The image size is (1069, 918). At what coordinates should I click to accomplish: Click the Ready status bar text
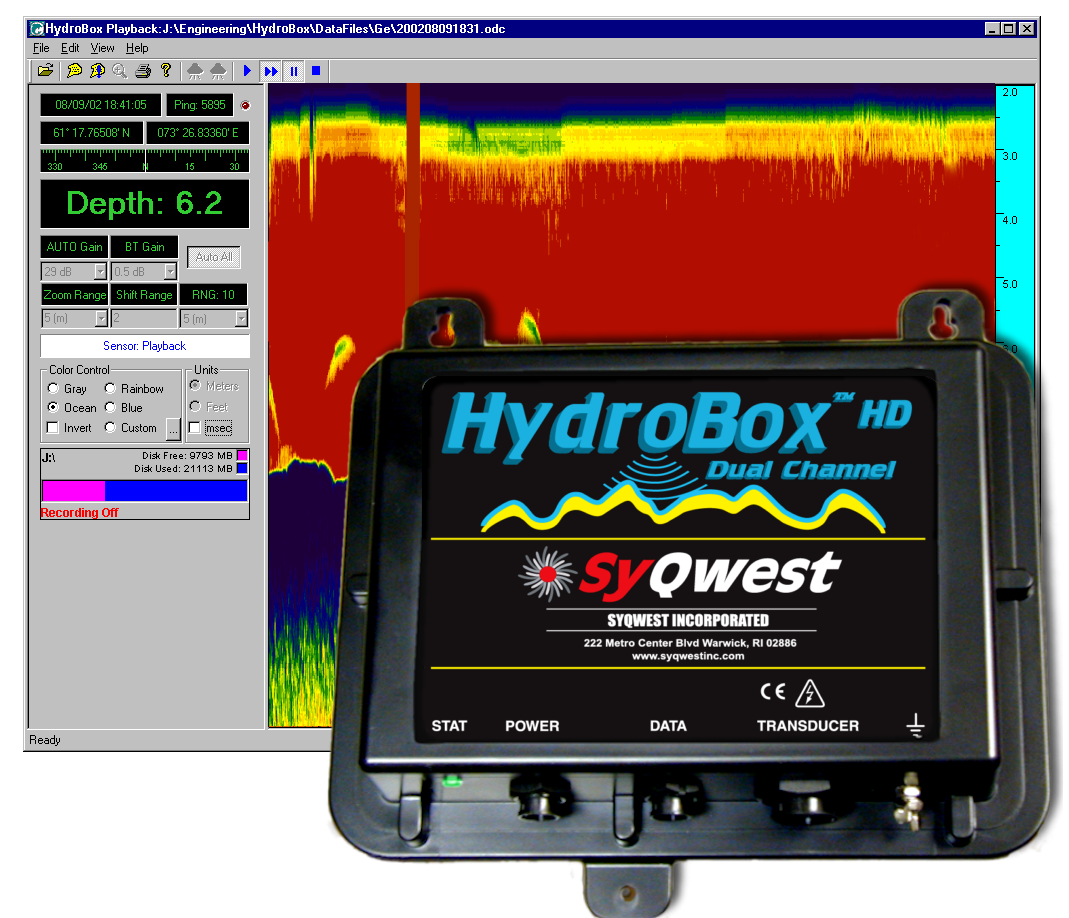[45, 740]
